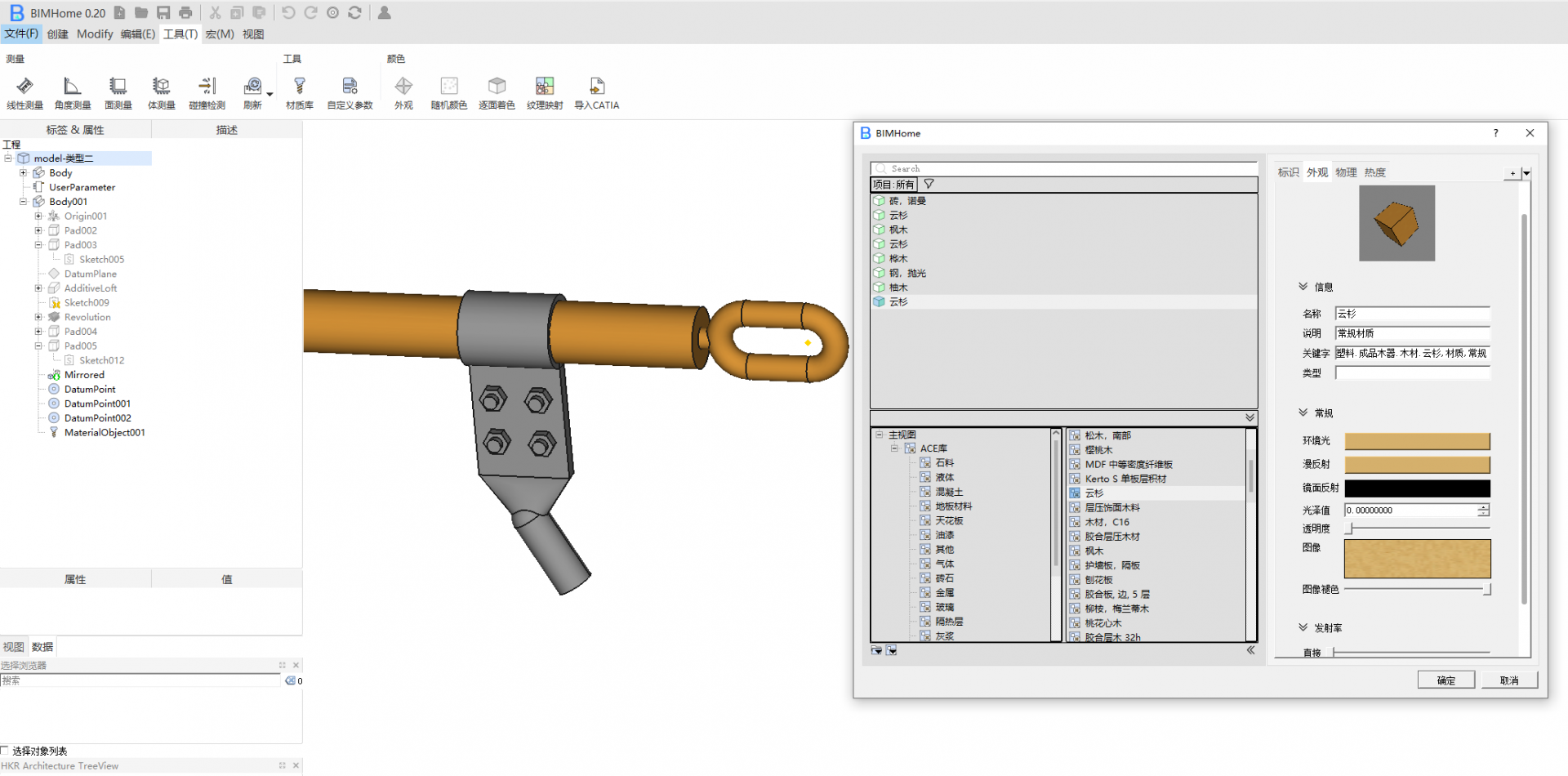The width and height of the screenshot is (1568, 776).
Task: Apply 随机颜色 random color tool
Action: 448,92
